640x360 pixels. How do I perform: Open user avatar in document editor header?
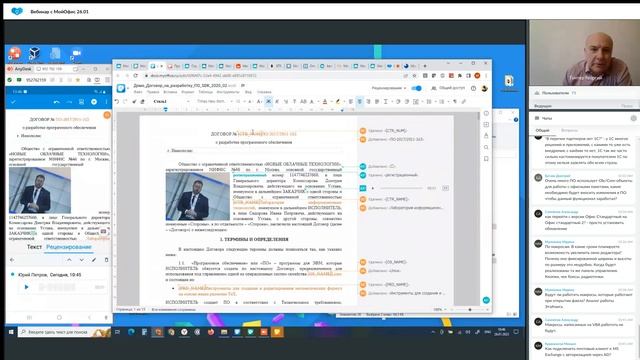pos(484,88)
